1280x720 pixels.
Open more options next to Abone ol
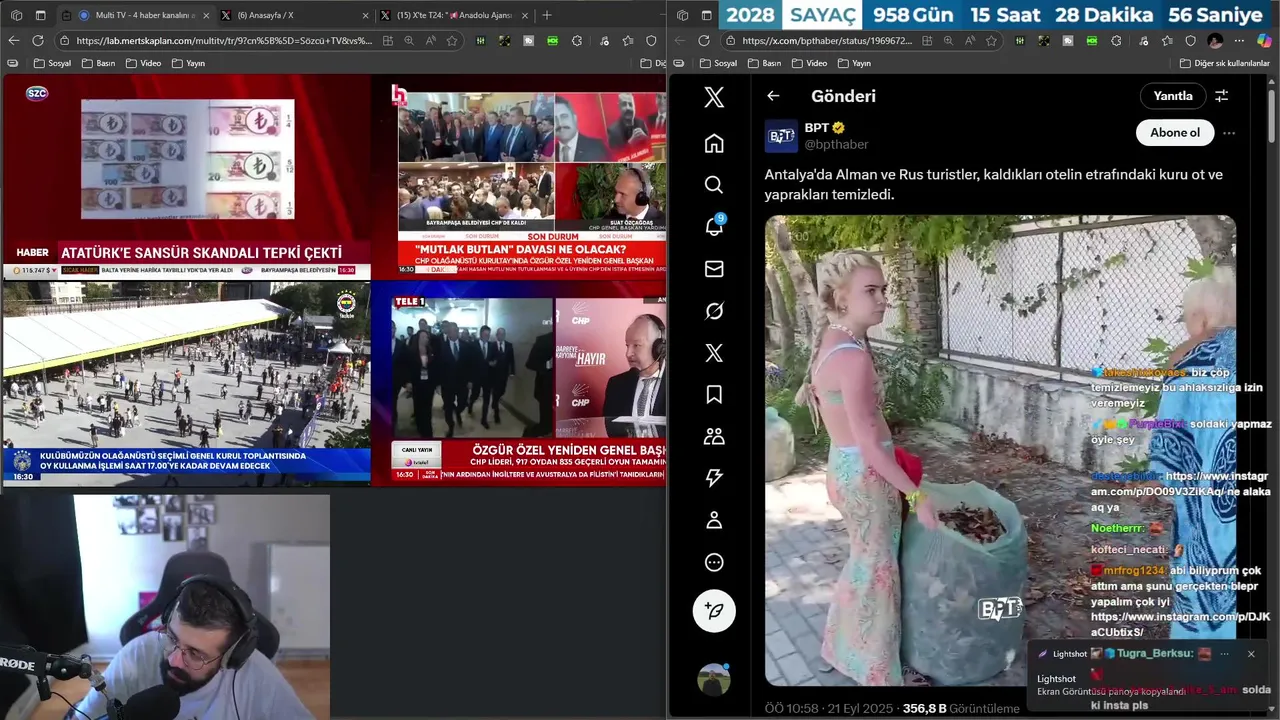[1229, 133]
